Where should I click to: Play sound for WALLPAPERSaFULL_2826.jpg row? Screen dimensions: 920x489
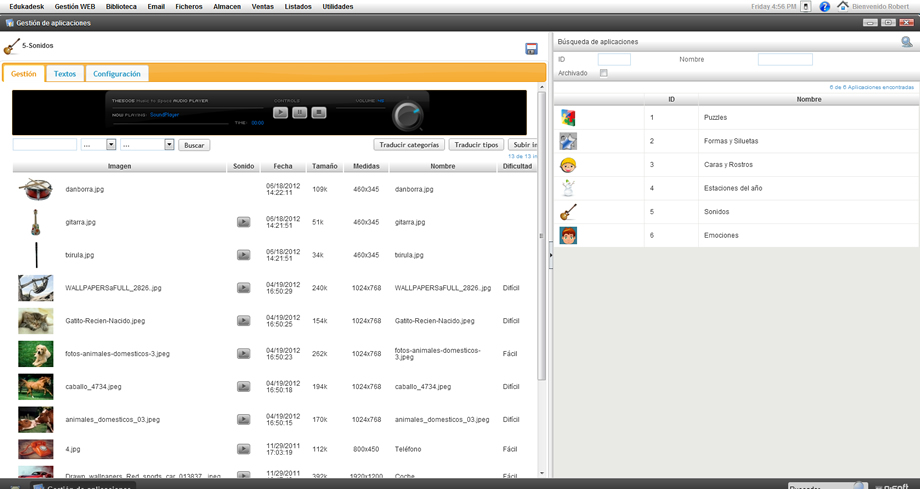pos(243,288)
